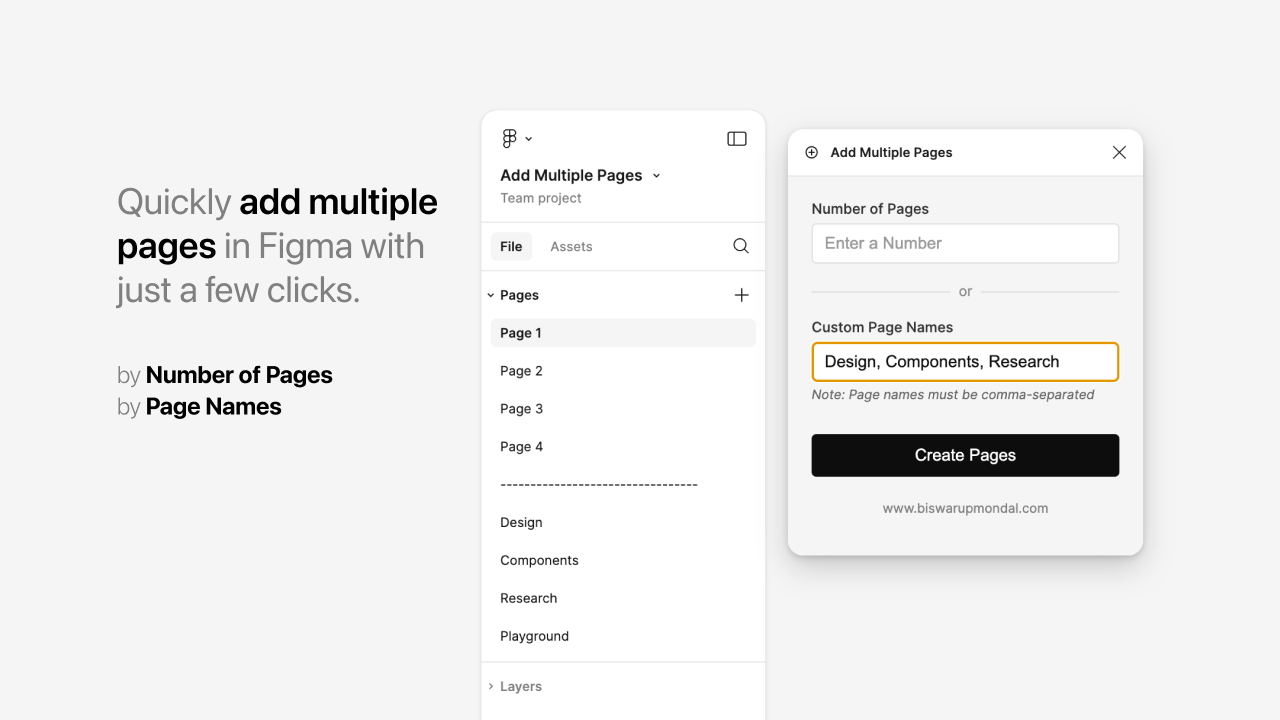1280x720 pixels.
Task: Add a new page with the plus icon
Action: (741, 295)
